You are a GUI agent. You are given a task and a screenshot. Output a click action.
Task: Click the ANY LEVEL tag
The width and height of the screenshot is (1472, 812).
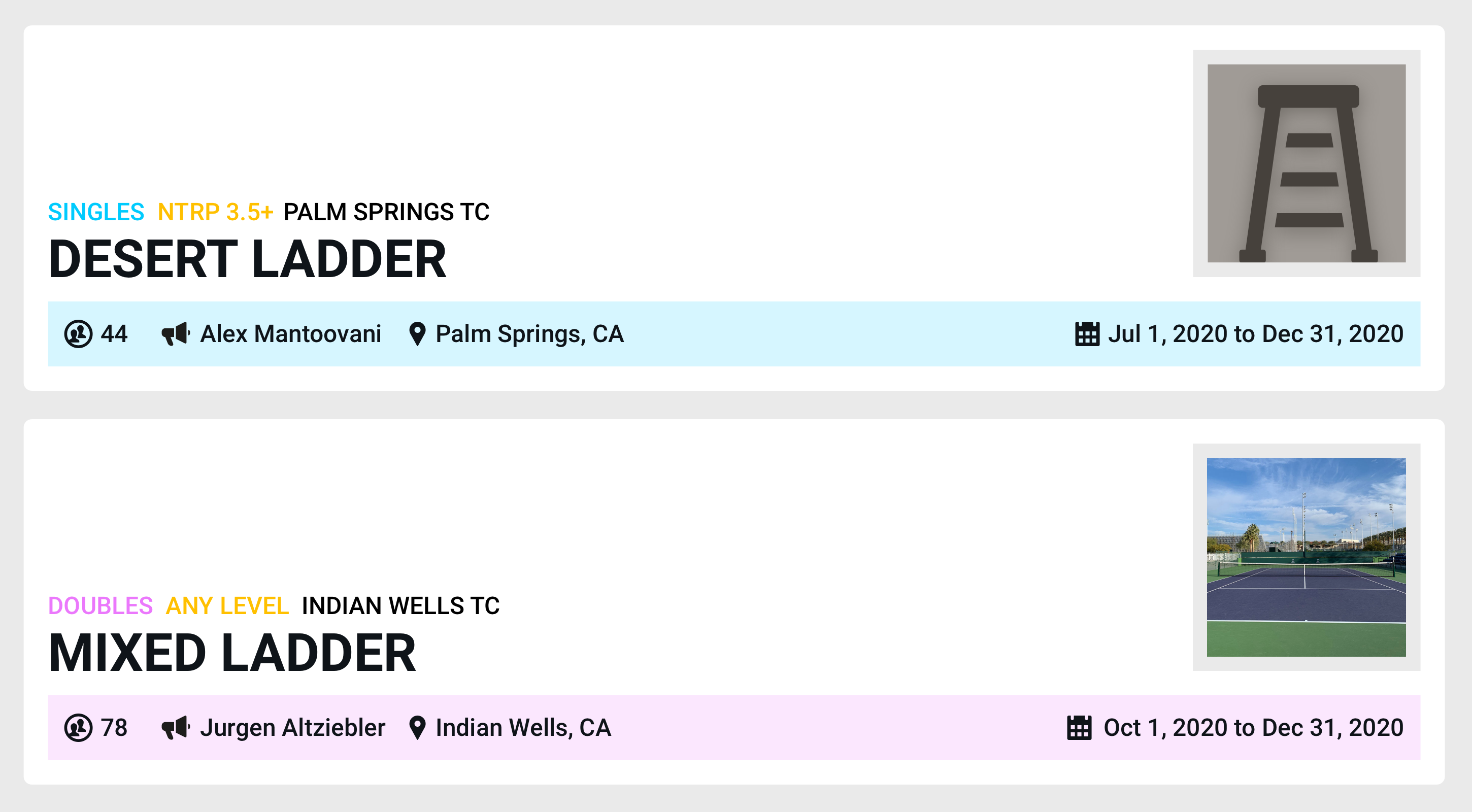[x=227, y=606]
